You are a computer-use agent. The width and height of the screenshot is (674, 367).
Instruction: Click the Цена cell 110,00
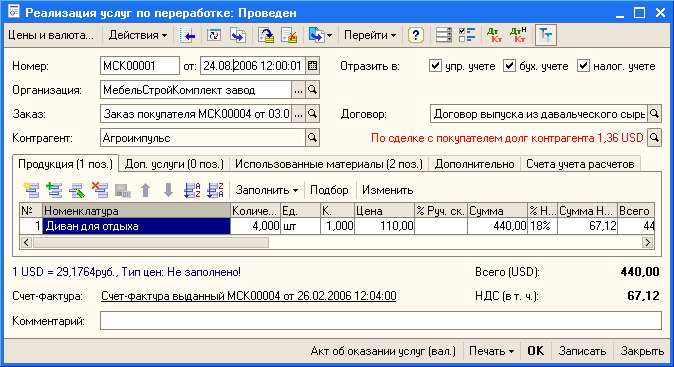click(384, 226)
